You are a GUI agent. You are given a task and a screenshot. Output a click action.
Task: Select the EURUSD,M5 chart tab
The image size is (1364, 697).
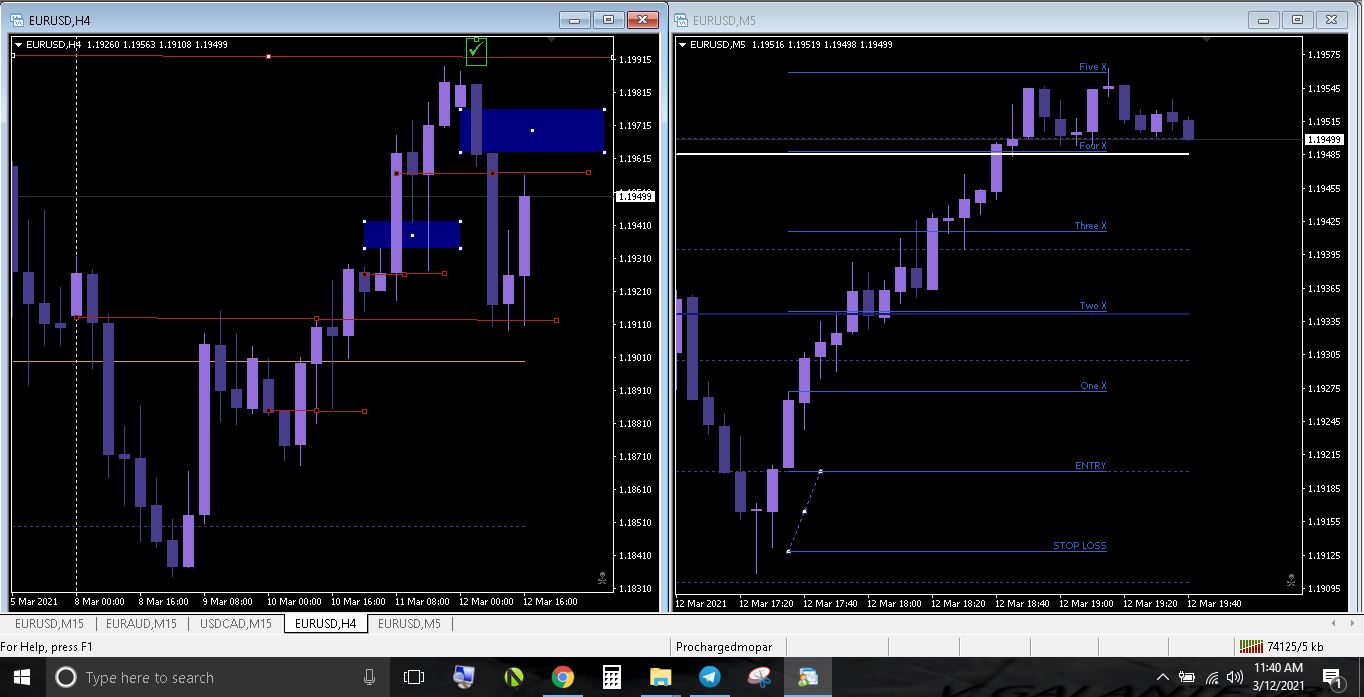(410, 624)
